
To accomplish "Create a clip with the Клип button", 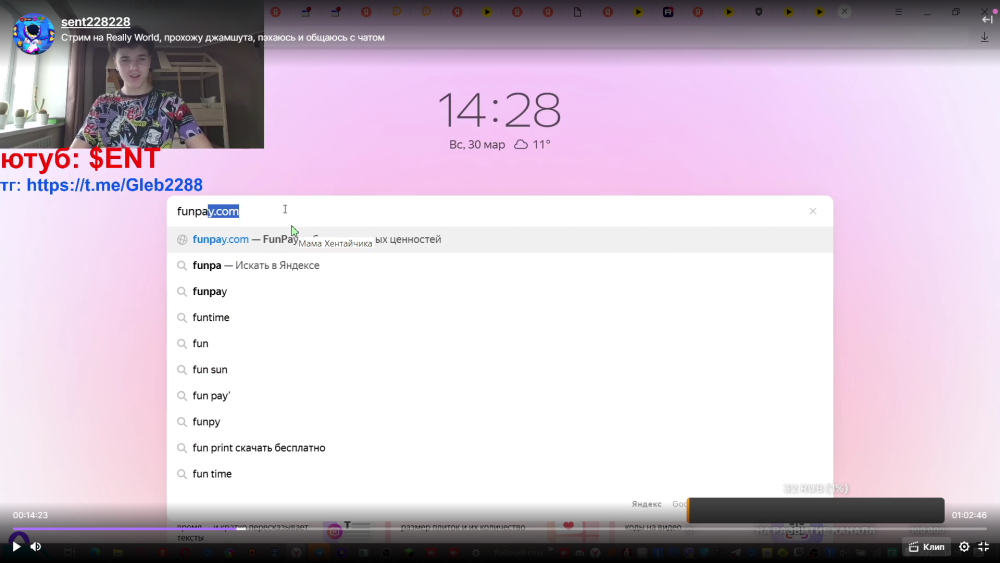I will click(x=926, y=546).
